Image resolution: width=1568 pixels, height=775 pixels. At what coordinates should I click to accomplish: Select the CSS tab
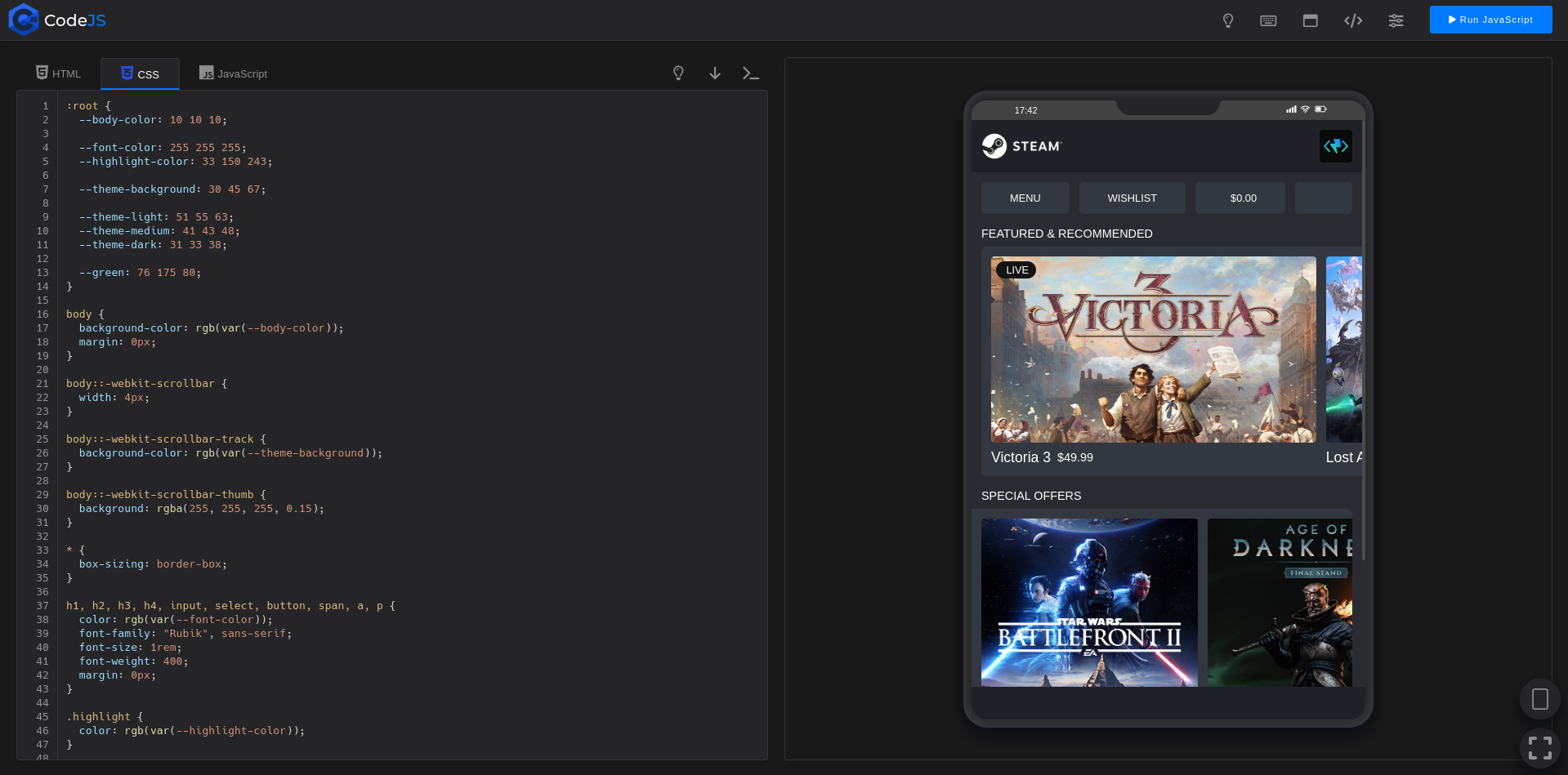click(140, 73)
